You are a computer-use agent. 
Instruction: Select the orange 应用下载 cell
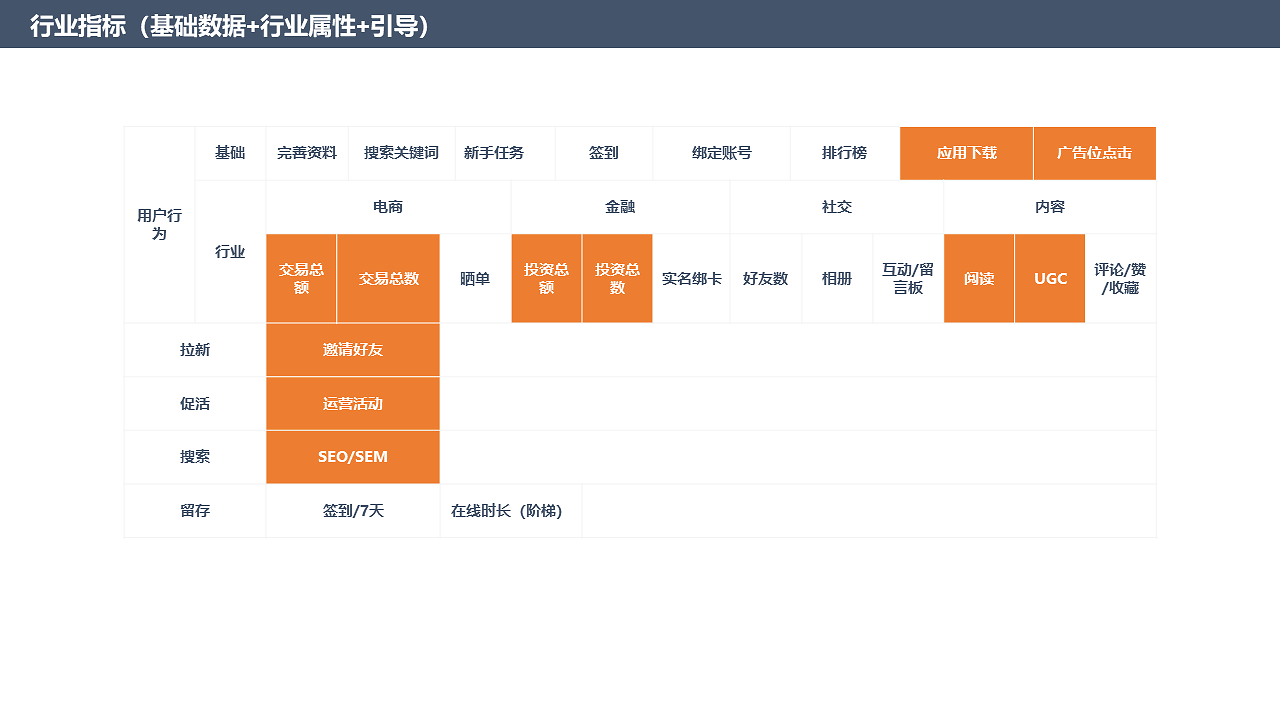[x=966, y=153]
